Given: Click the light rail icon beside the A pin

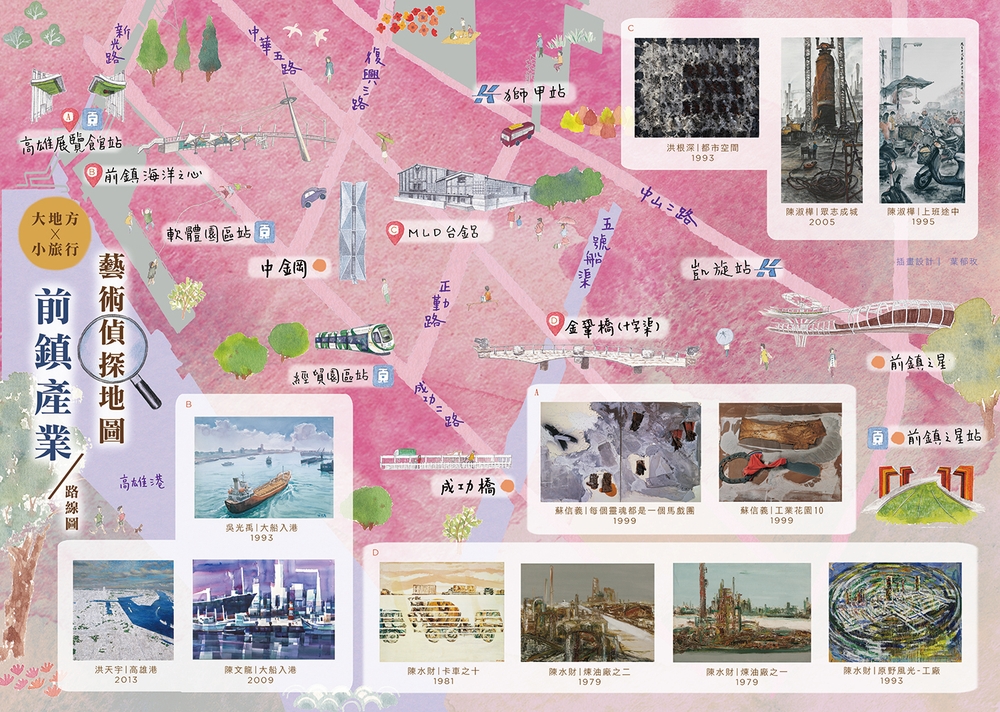Looking at the screenshot, I should point(93,118).
